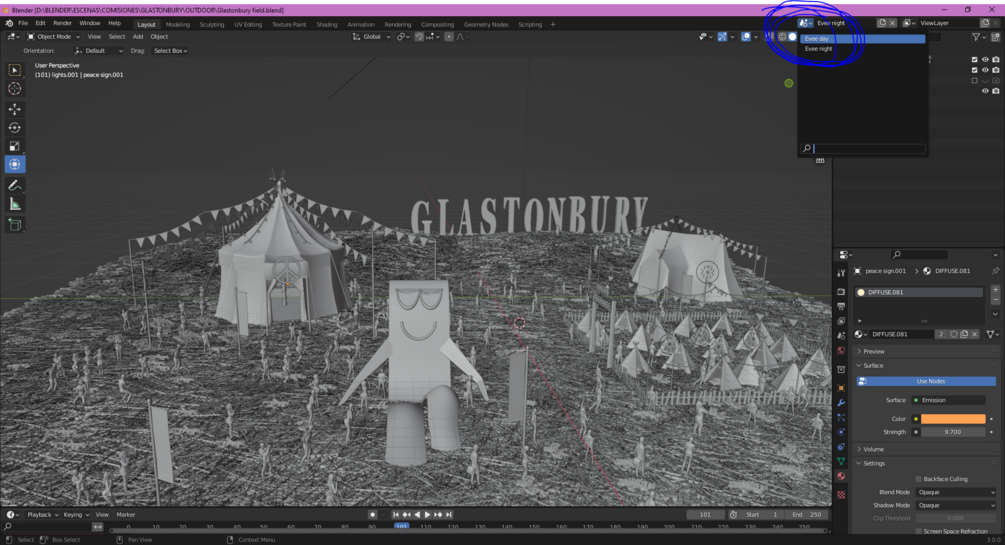Screen dimensions: 1005x545
Task: Open the View Layer properties tab
Action: pos(841,321)
